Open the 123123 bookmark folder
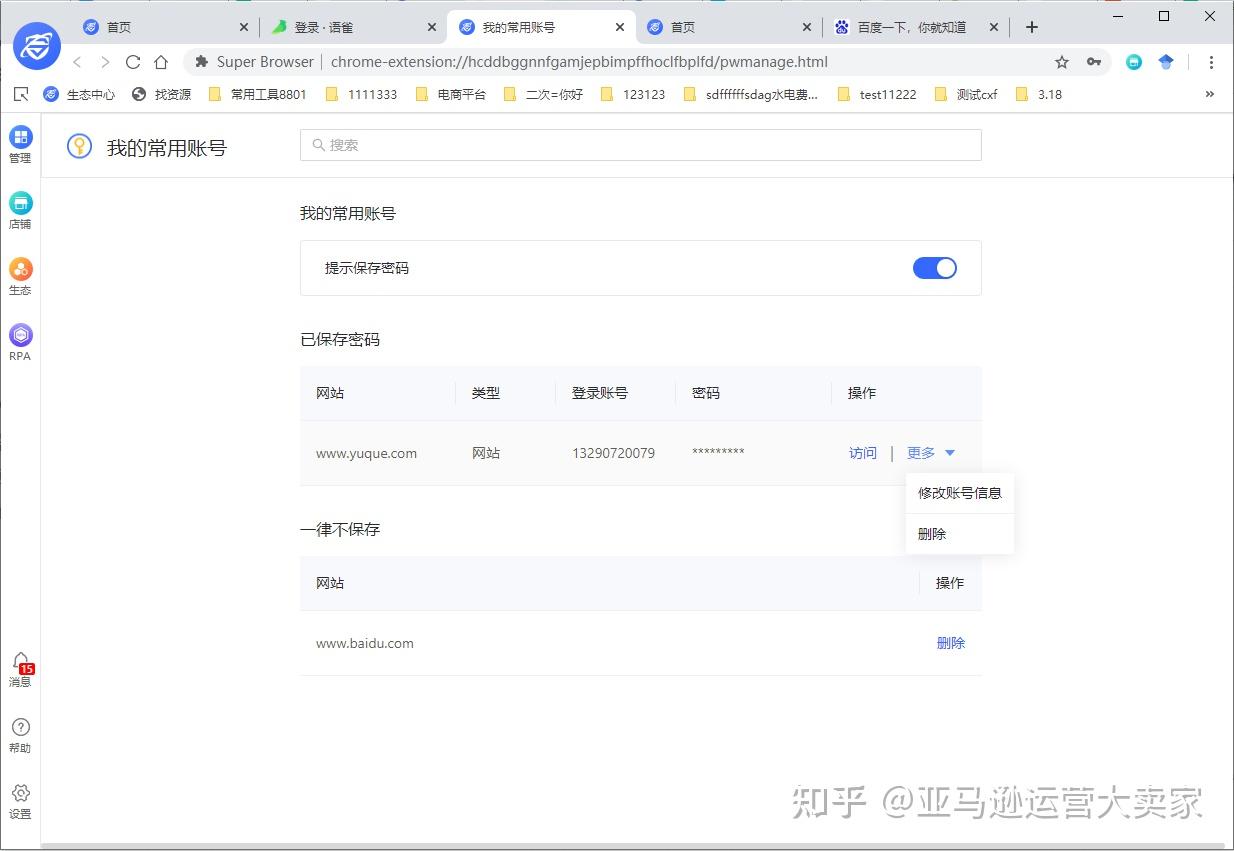Screen dimensions: 1234x851 [633, 94]
